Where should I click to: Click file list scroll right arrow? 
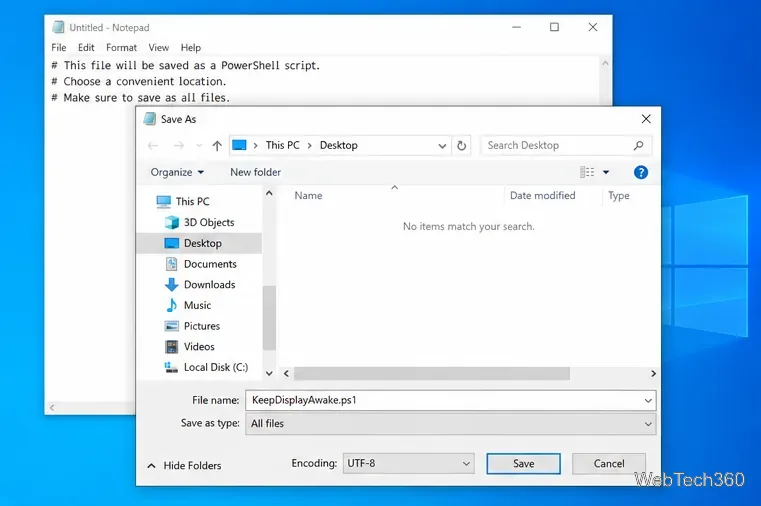(653, 374)
